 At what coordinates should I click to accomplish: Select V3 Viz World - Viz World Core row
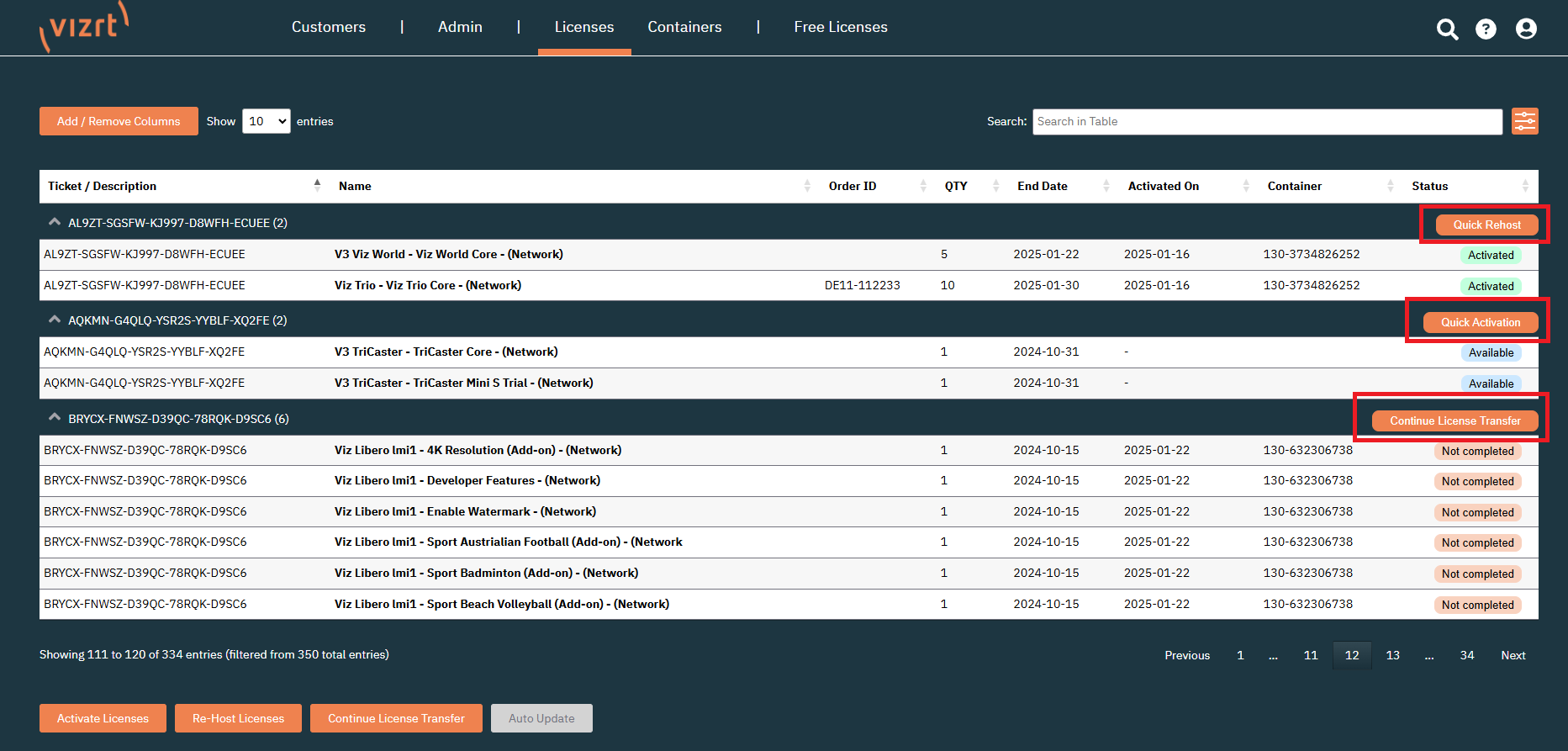789,254
